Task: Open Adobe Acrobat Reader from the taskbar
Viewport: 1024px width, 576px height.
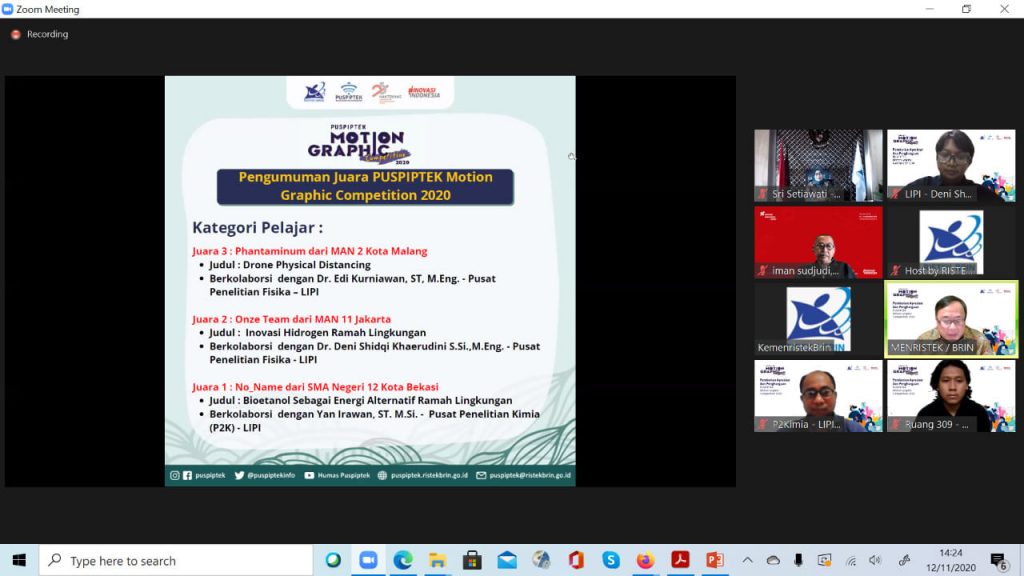Action: click(680, 560)
